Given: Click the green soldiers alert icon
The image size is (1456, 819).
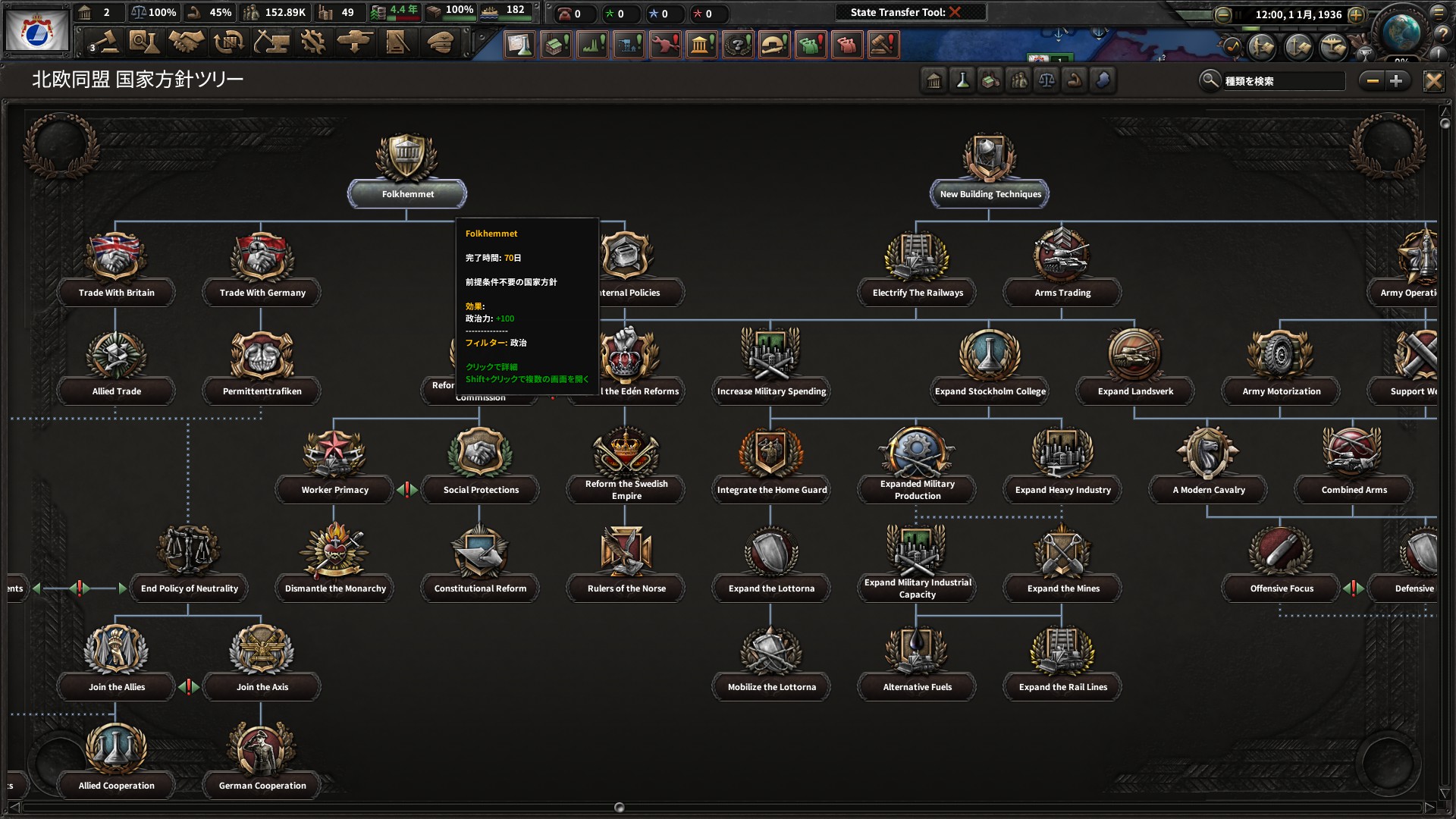Looking at the screenshot, I should point(811,45).
